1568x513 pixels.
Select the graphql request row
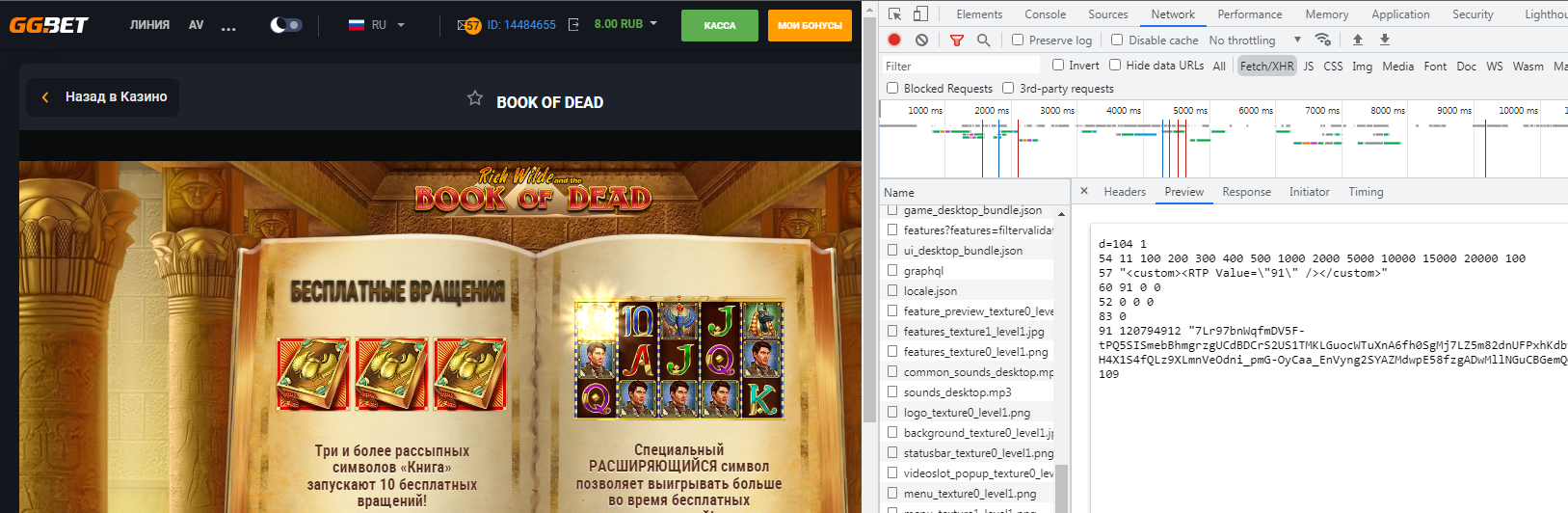[x=968, y=271]
